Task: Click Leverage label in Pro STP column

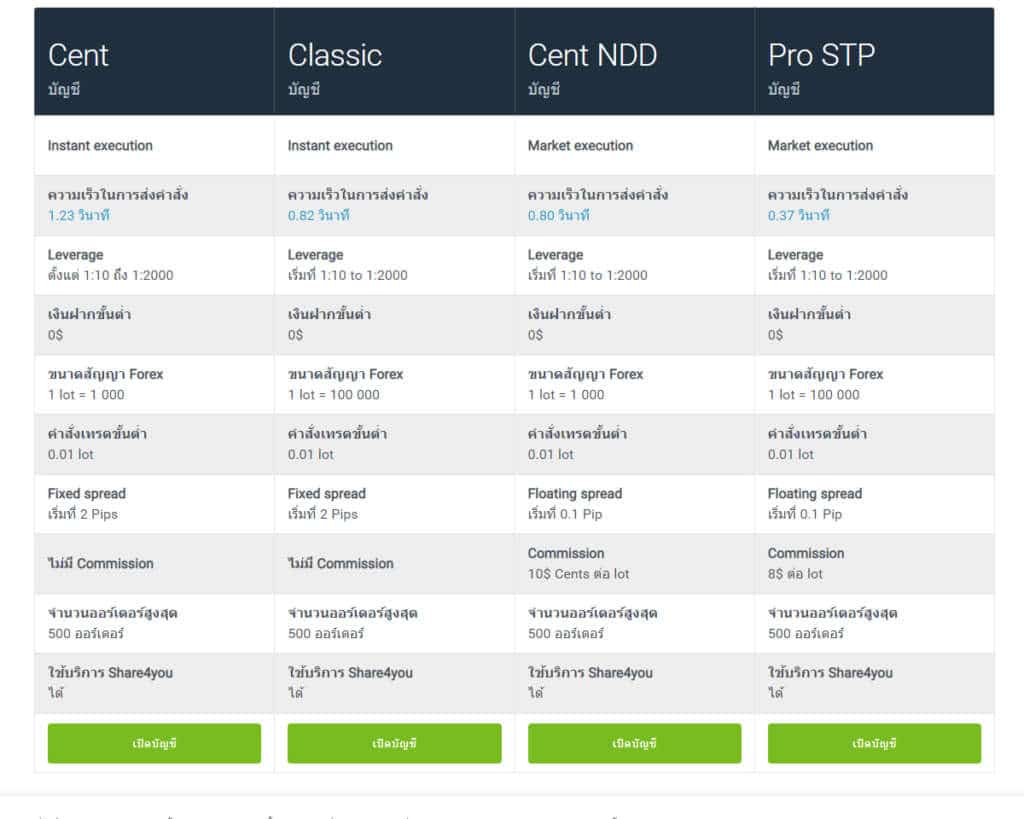Action: pyautogui.click(x=795, y=255)
